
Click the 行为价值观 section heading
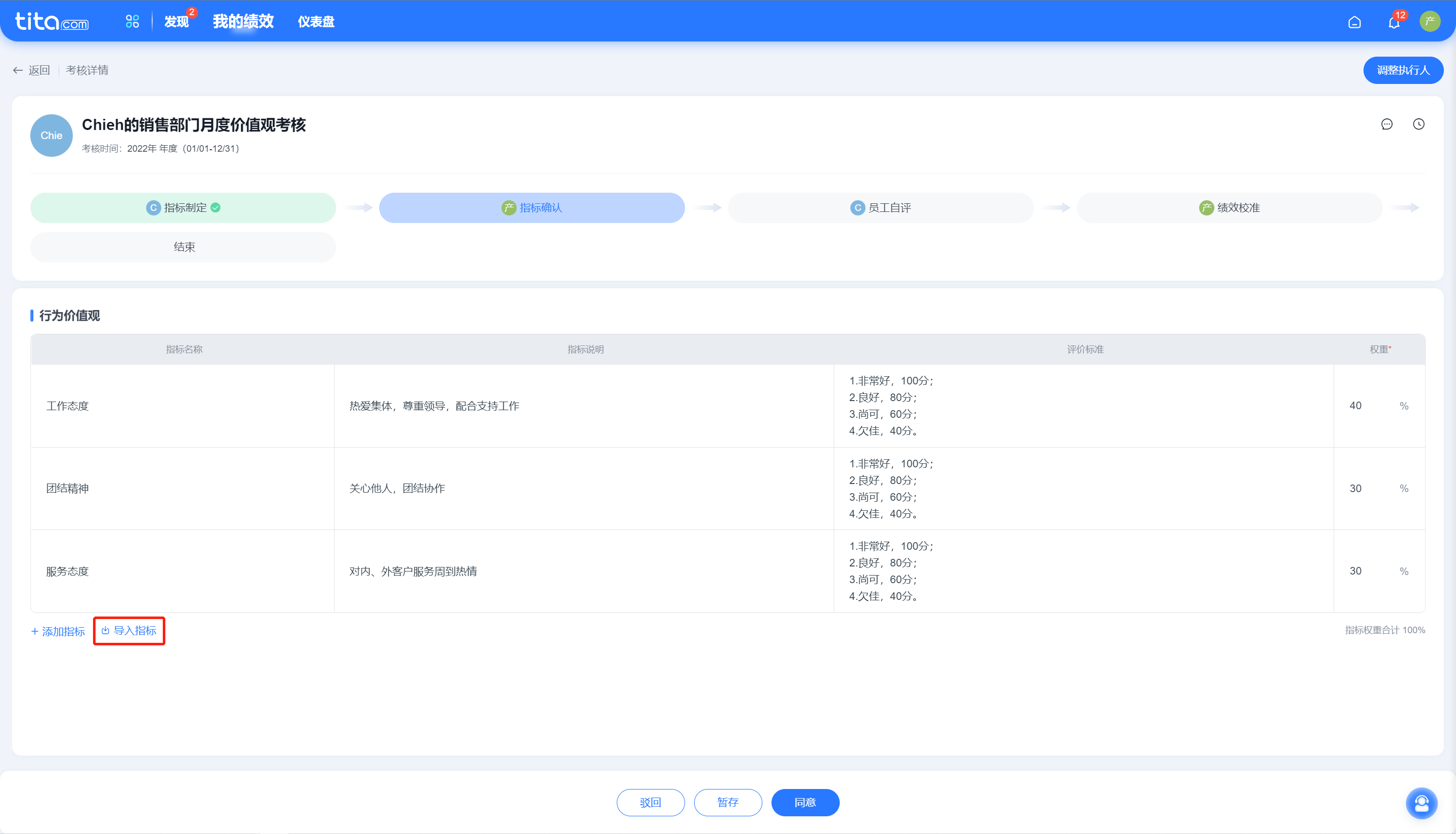(x=69, y=316)
